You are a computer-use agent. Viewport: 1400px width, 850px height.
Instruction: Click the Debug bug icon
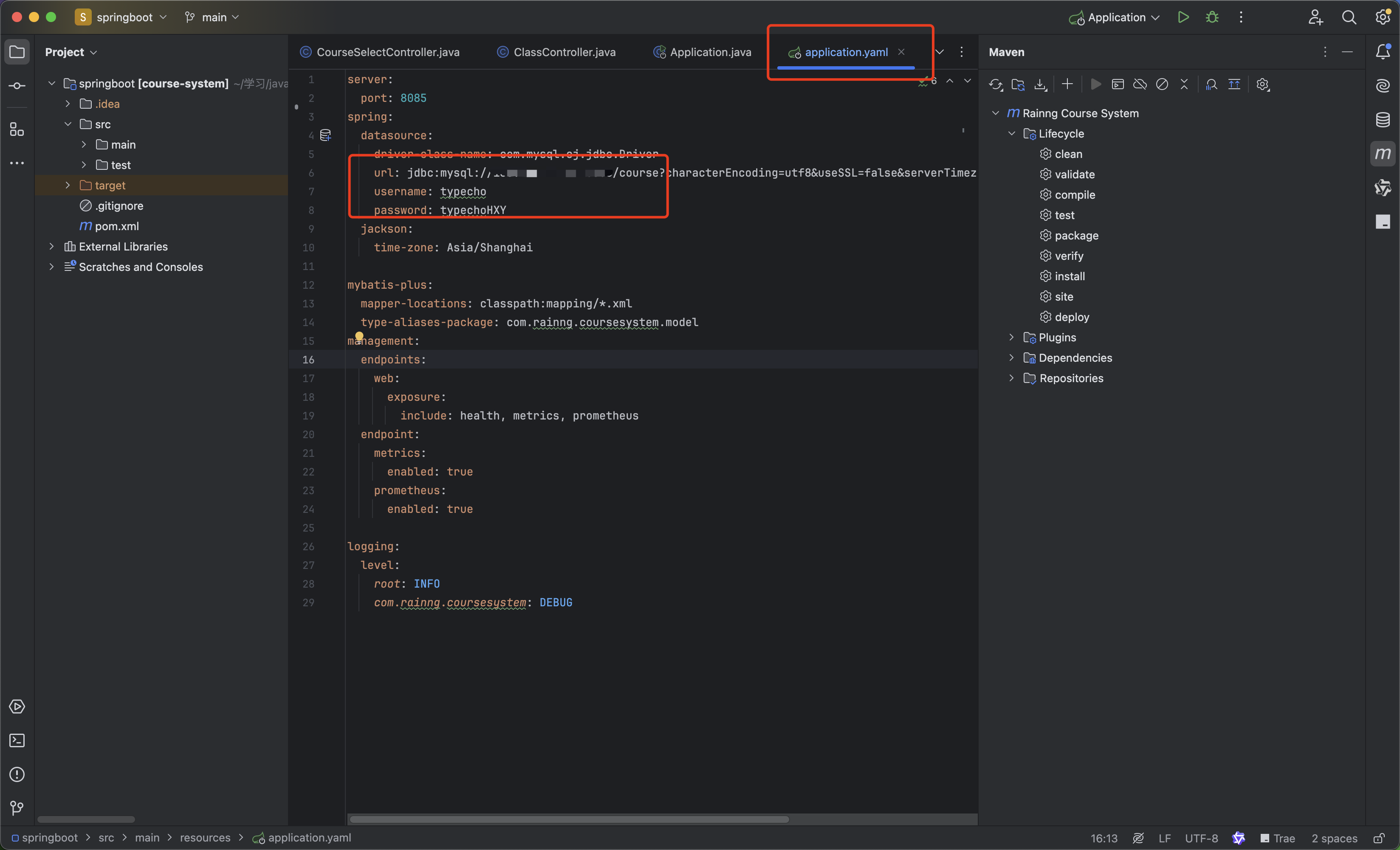[x=1212, y=17]
